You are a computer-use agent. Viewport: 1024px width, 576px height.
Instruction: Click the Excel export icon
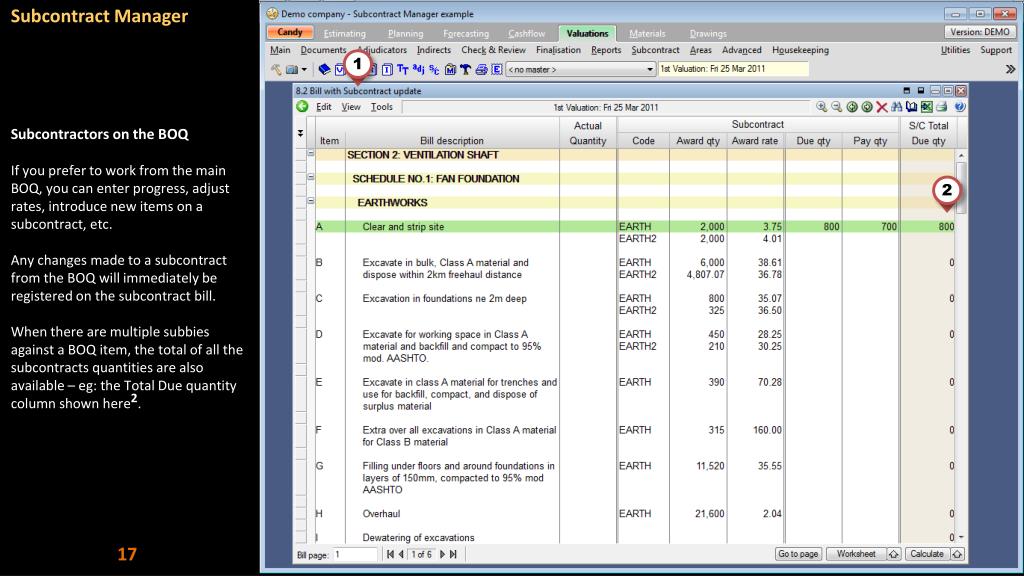pos(927,107)
